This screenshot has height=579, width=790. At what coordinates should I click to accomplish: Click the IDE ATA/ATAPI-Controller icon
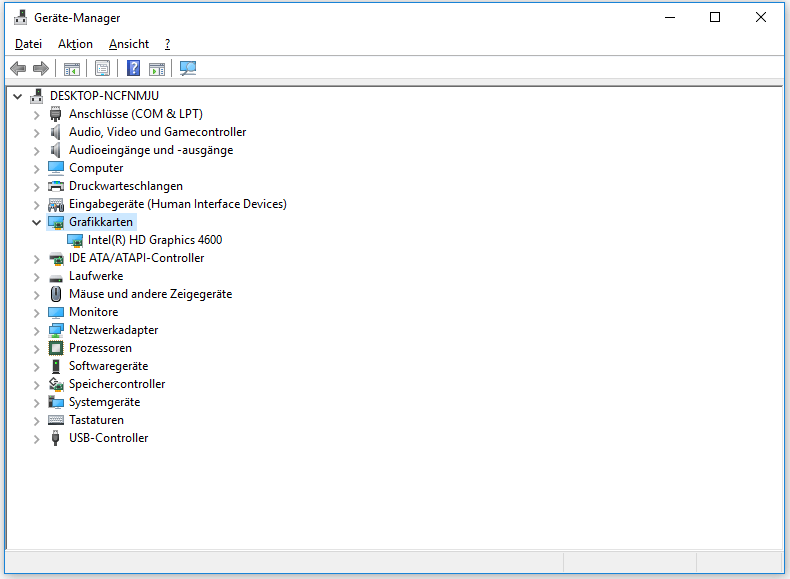(56, 259)
